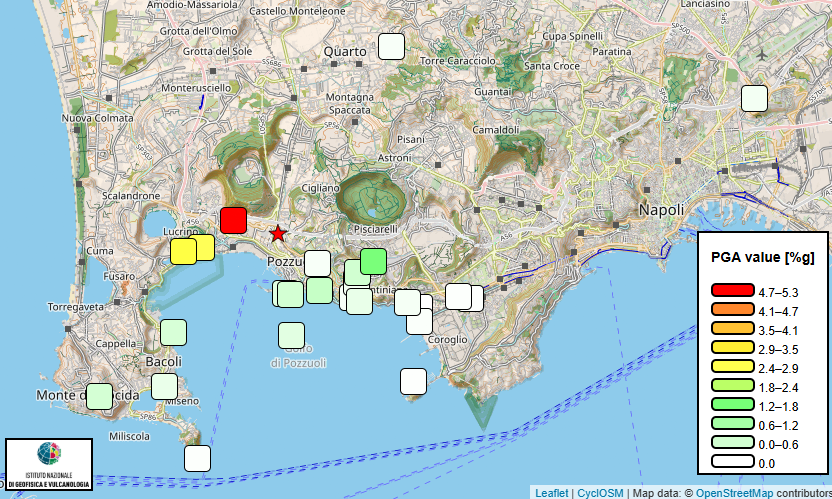Viewport: 832px width, 499px height.
Task: Select the station marker beside Miseno label
Action: pyautogui.click(x=164, y=386)
